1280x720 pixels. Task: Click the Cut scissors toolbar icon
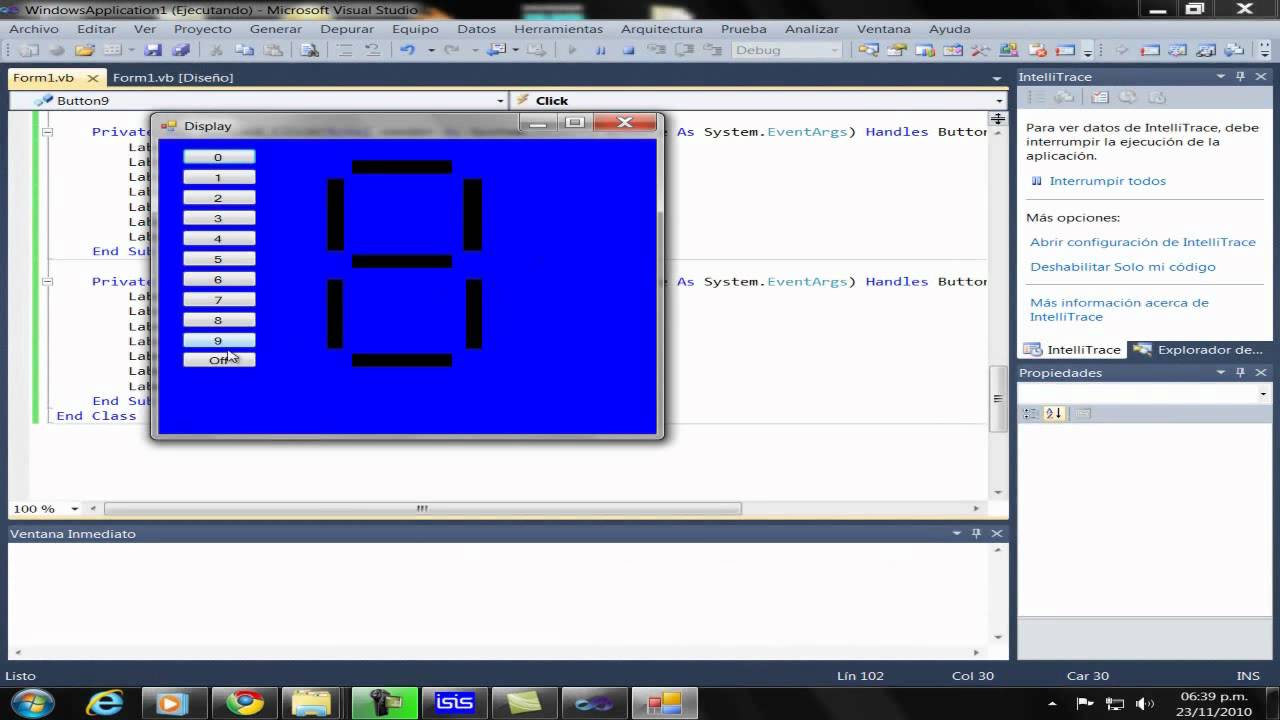click(215, 50)
